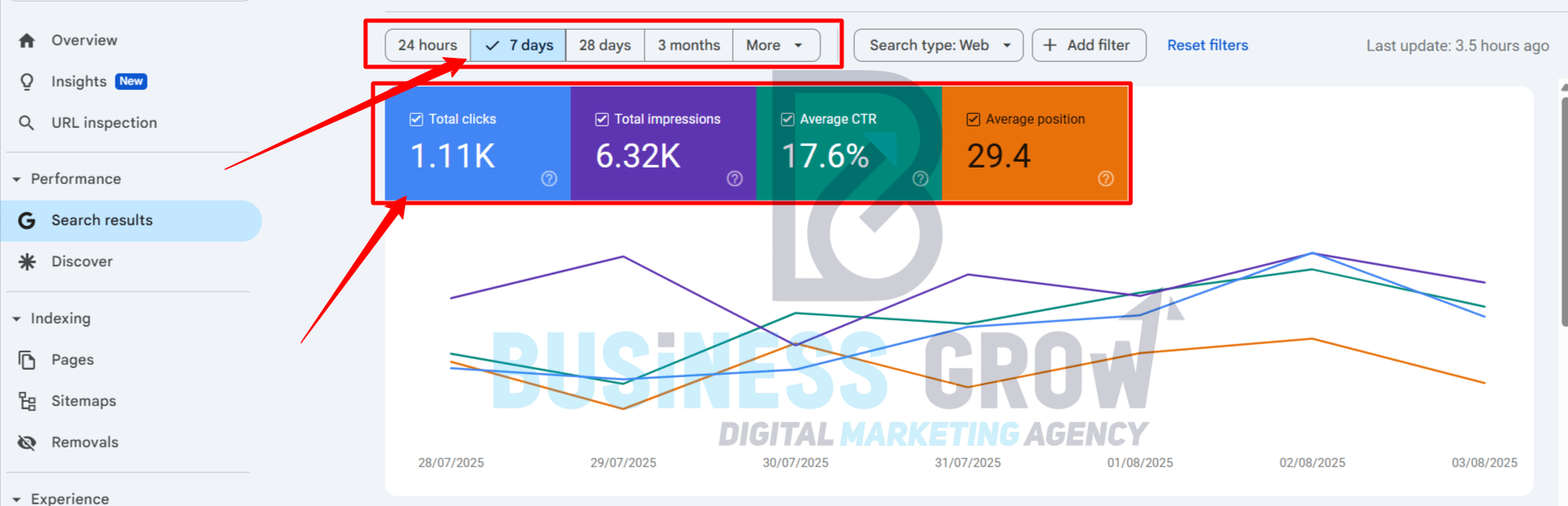The height and width of the screenshot is (506, 1568).
Task: Click the 17.6% average CTR value
Action: tap(825, 156)
